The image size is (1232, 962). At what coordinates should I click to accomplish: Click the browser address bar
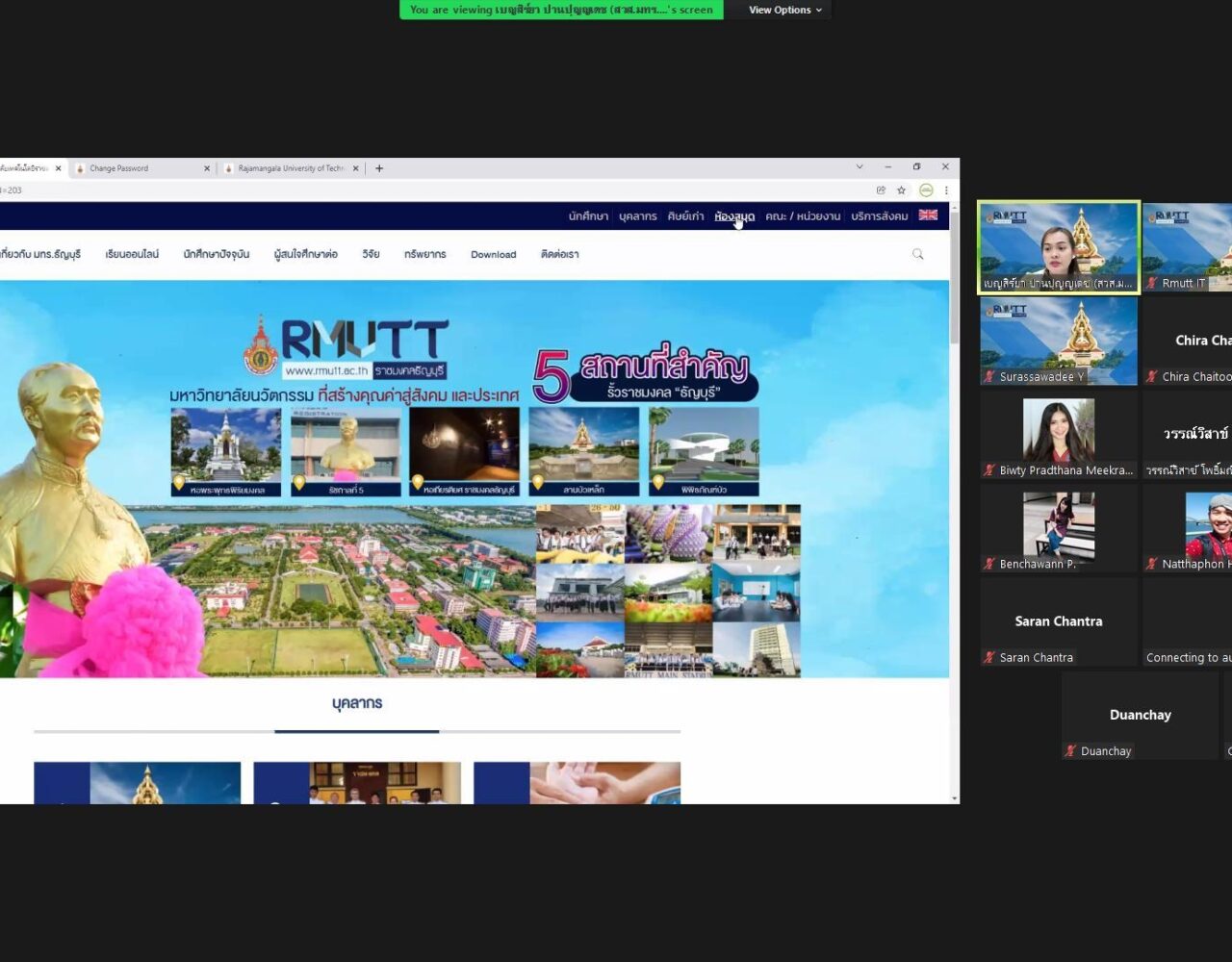(433, 190)
